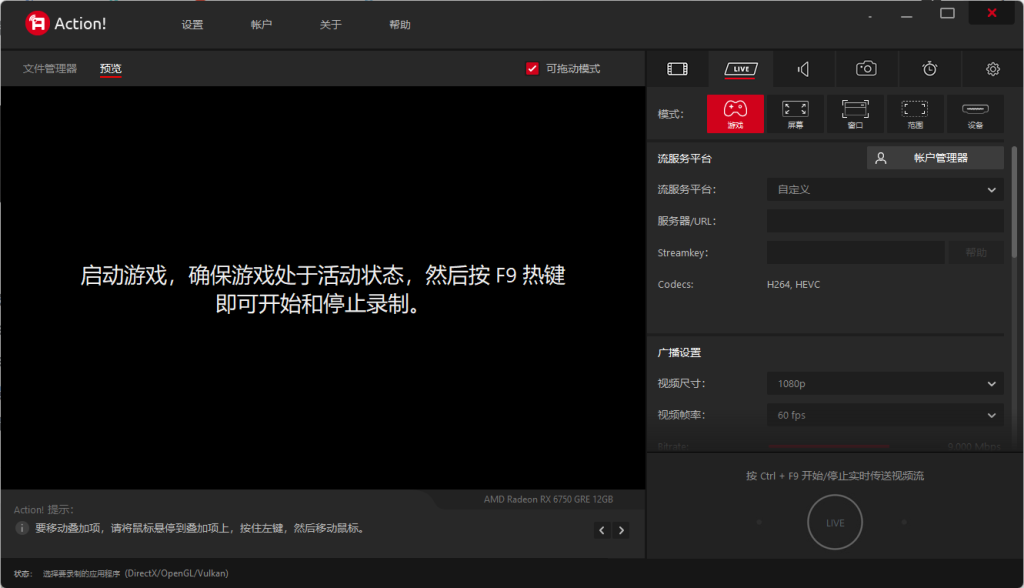This screenshot has width=1024, height=588.
Task: Toggle the LIVE streaming tab
Action: point(740,68)
